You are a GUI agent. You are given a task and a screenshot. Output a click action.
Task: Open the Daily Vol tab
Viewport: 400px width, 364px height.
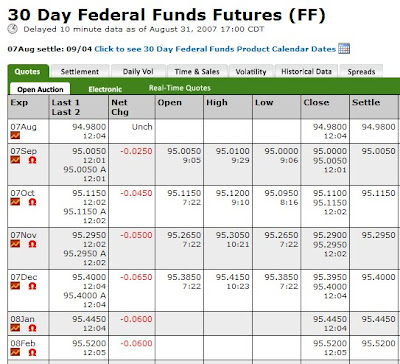(138, 71)
